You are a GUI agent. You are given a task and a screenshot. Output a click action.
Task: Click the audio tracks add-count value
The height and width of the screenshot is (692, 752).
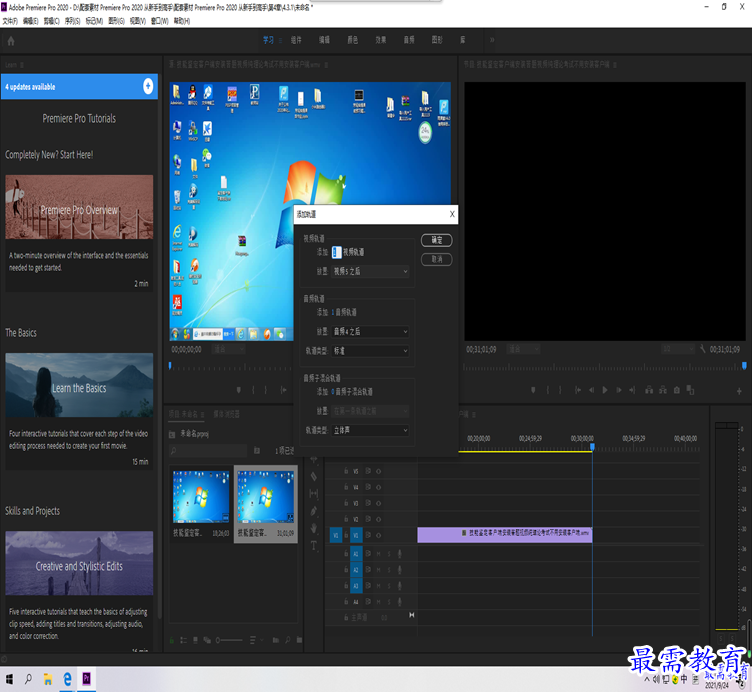[333, 313]
